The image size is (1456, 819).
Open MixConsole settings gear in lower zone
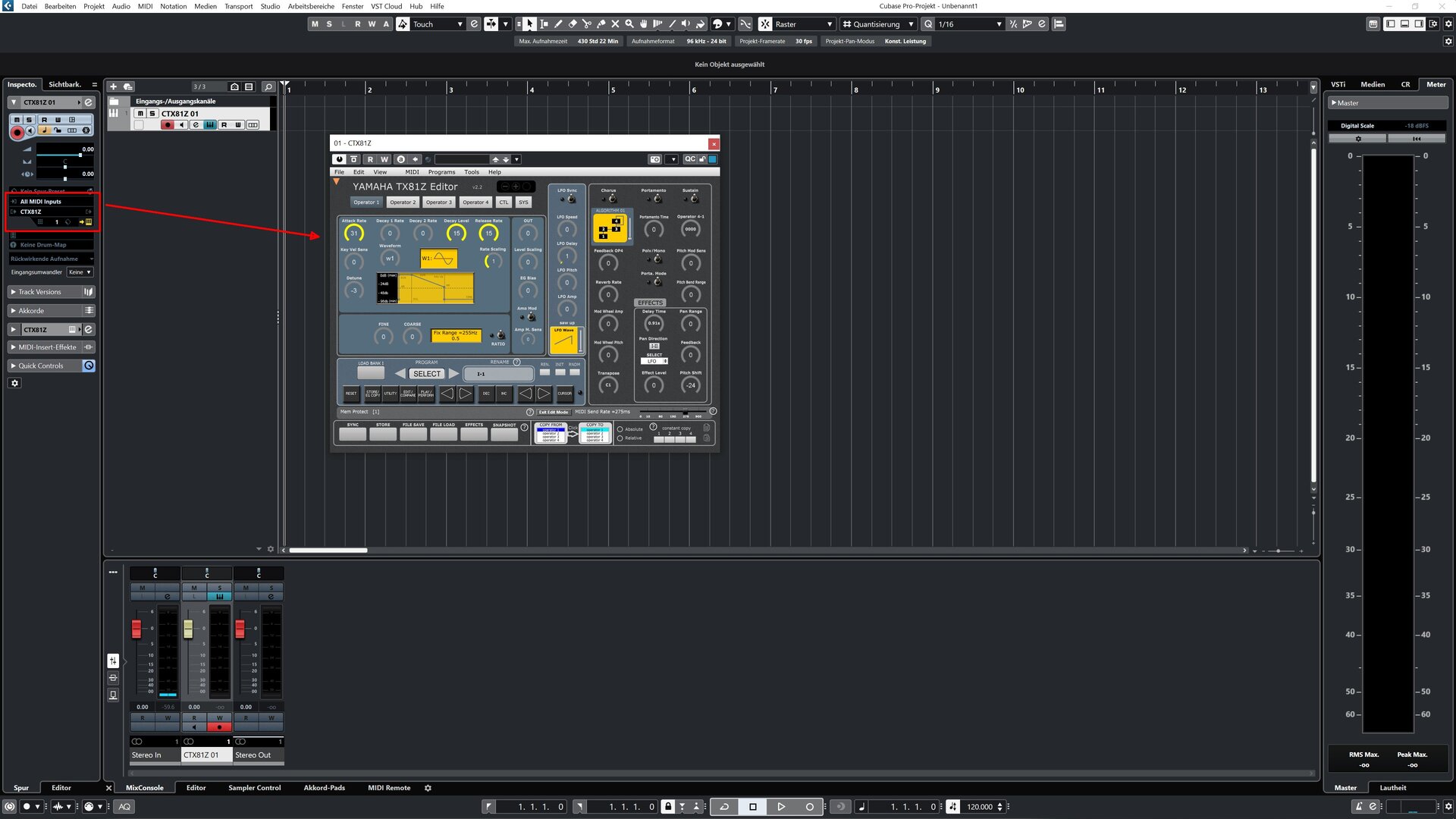[x=428, y=788]
